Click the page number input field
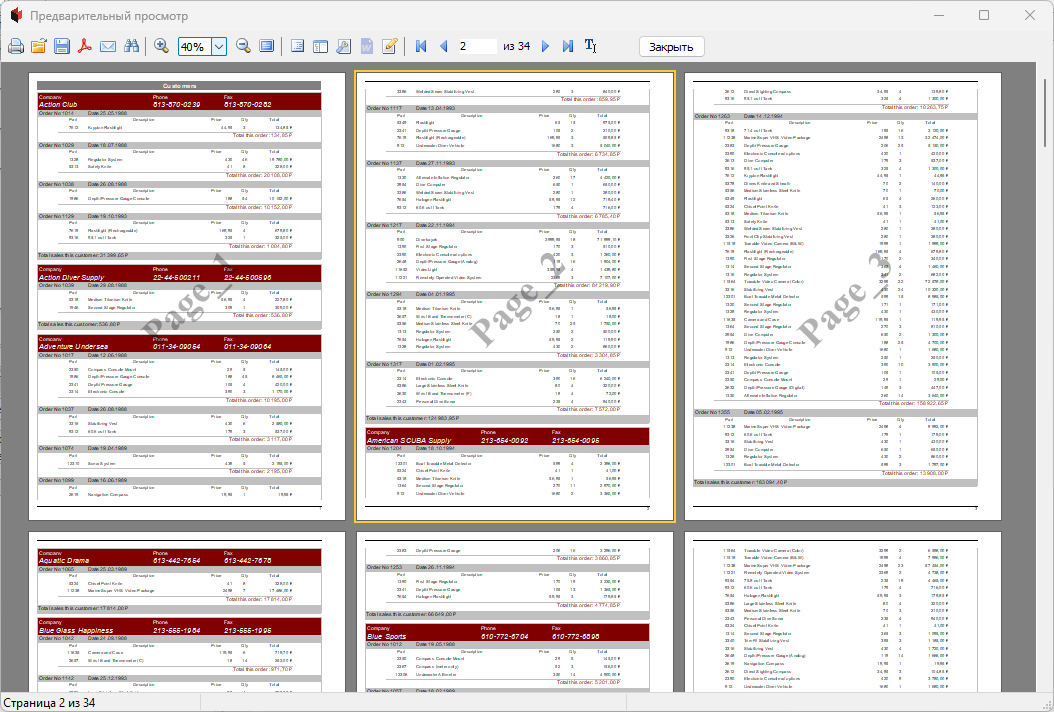Viewport: 1054px width, 712px height. click(x=476, y=47)
